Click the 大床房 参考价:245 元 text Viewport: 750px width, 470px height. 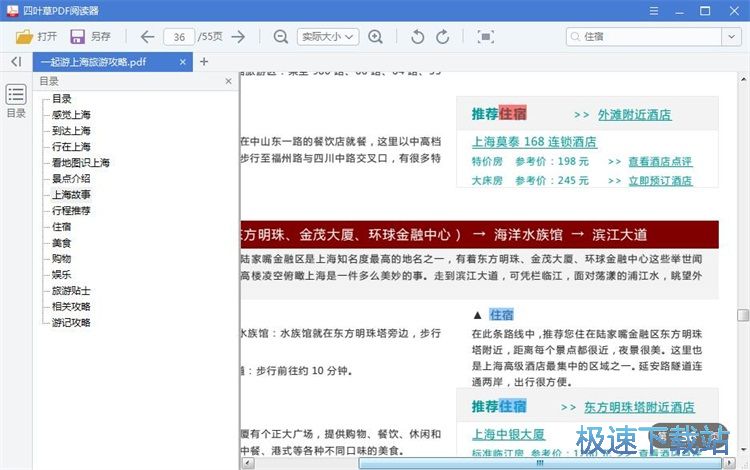[530, 181]
